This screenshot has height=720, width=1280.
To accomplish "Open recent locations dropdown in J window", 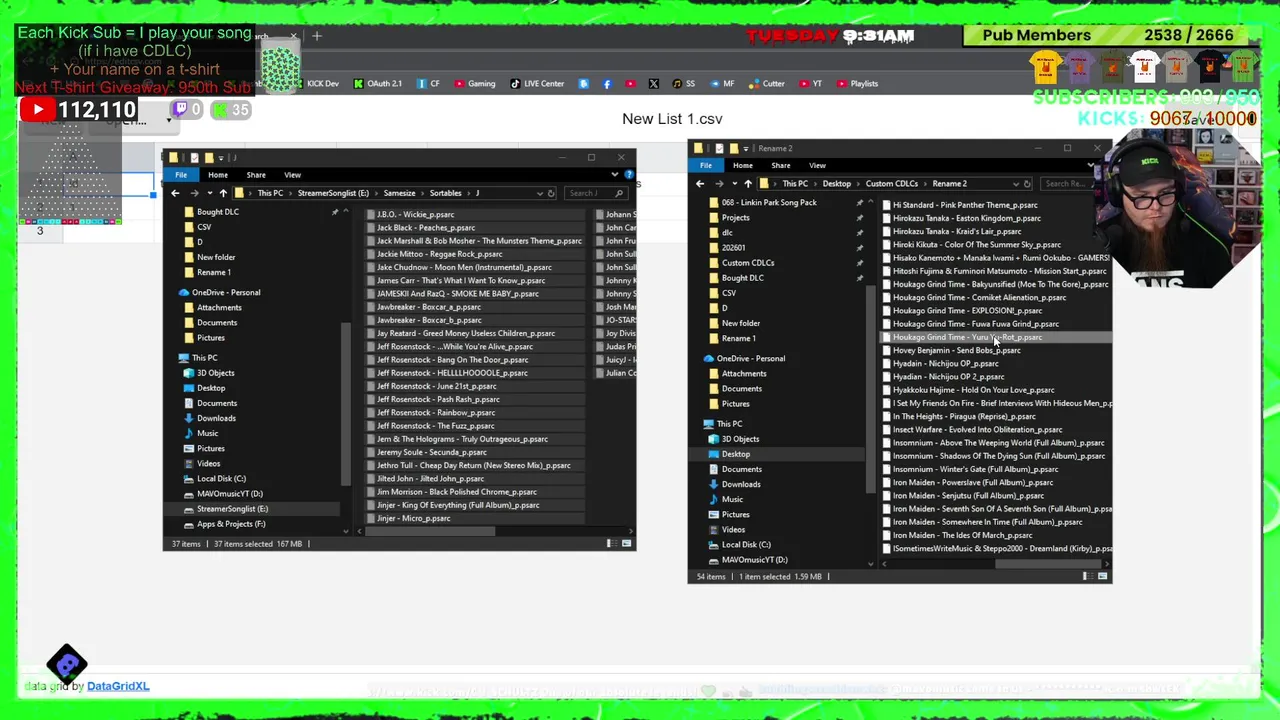I will pos(209,193).
